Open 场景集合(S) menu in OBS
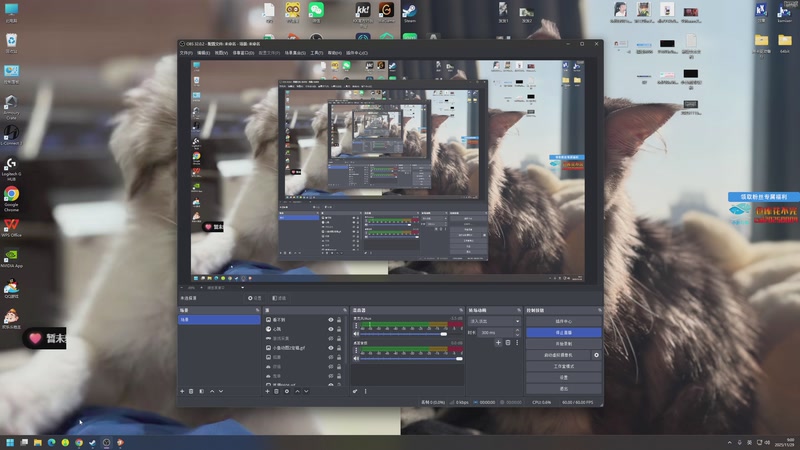The image size is (800, 450). [295, 53]
